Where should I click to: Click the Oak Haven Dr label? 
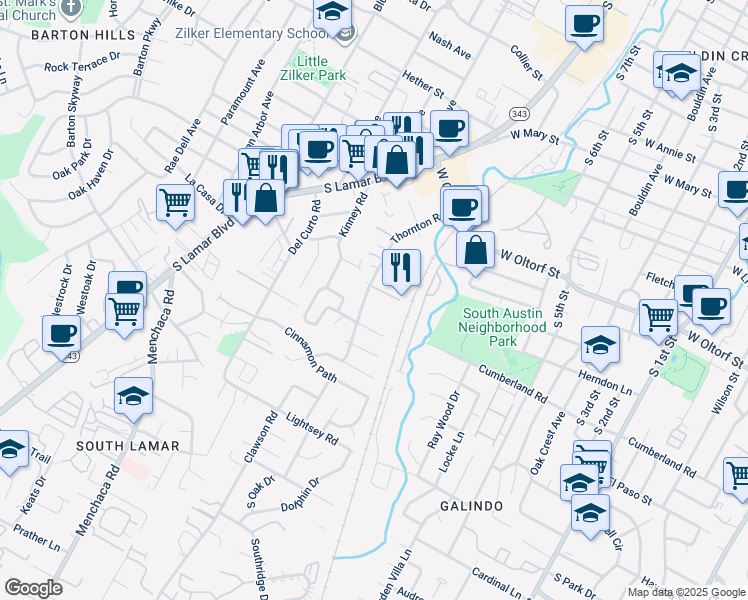(91, 175)
